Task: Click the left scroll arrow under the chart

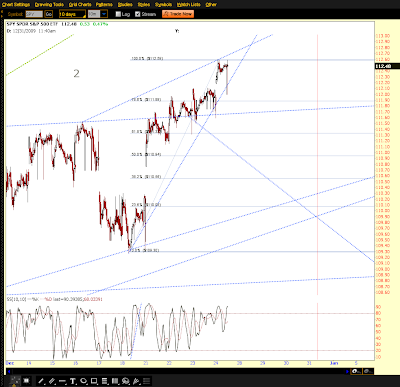Action: 9,371
